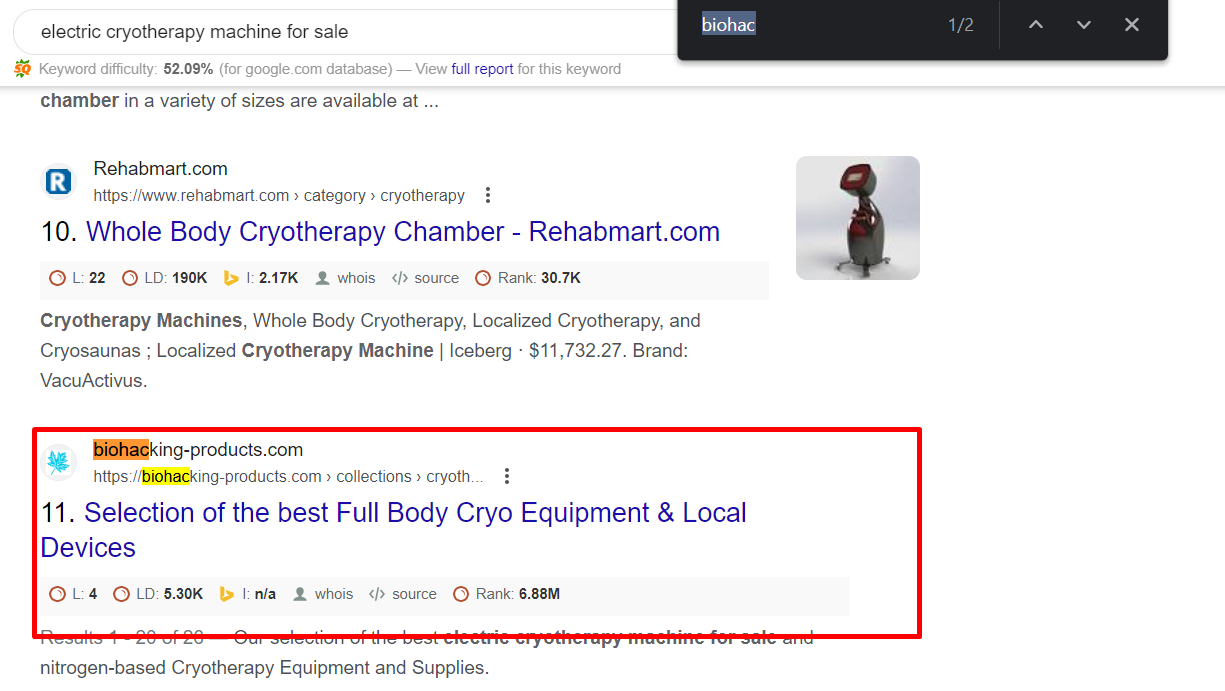Click the cryotherapy machine thumbnail image
The width and height of the screenshot is (1225, 691).
click(x=858, y=218)
